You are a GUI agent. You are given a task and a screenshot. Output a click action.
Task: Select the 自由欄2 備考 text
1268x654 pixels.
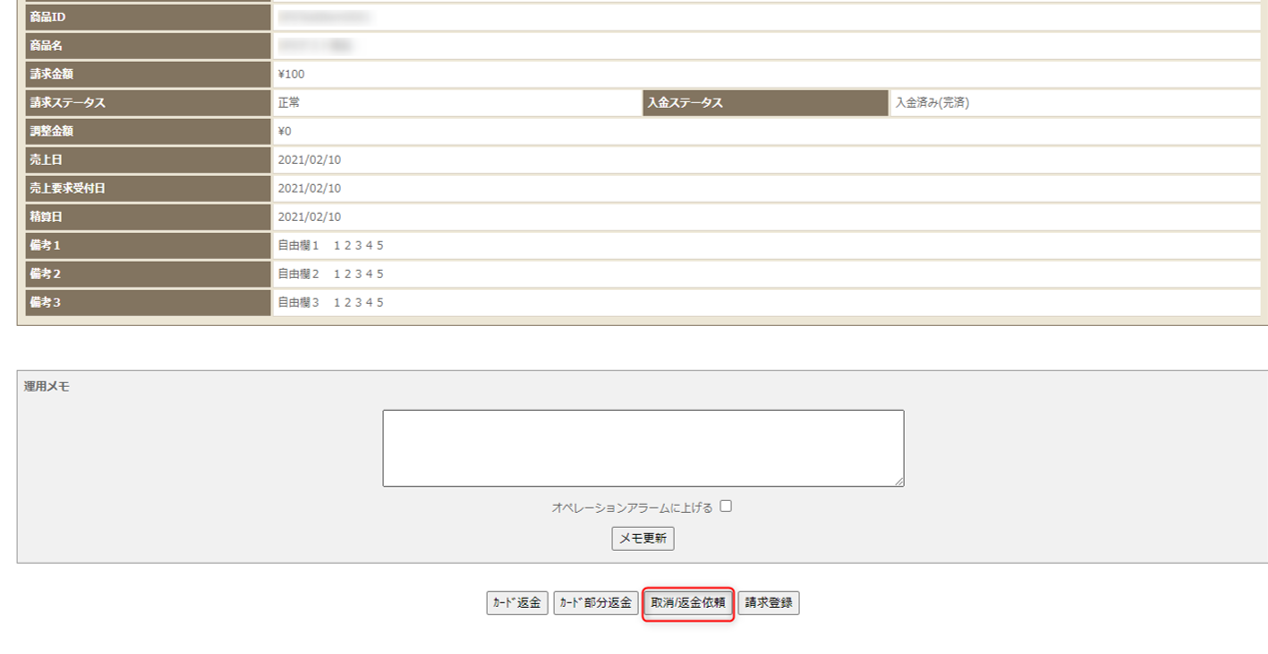[330, 274]
